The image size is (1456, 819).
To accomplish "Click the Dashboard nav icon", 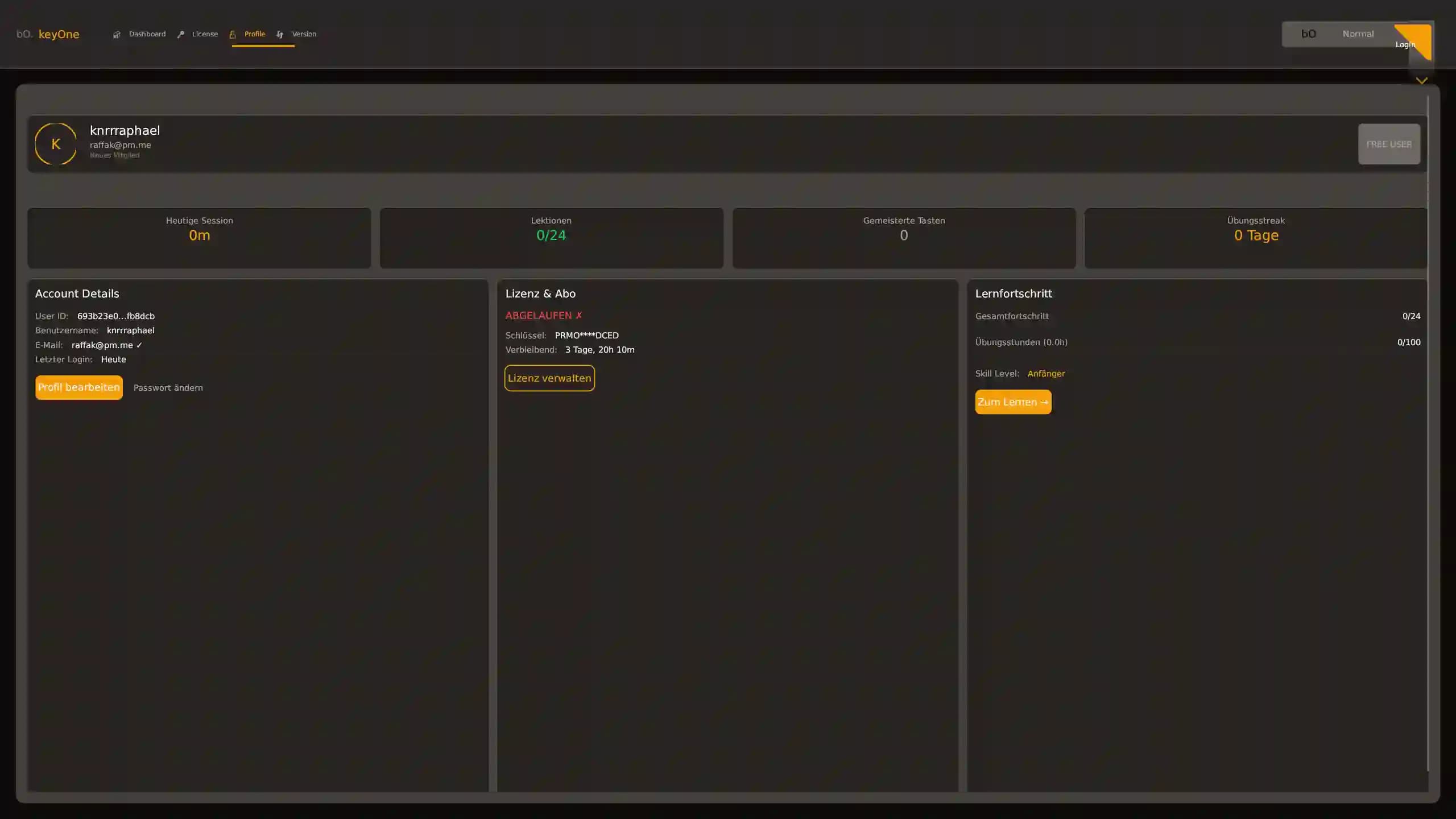I will (x=117, y=35).
